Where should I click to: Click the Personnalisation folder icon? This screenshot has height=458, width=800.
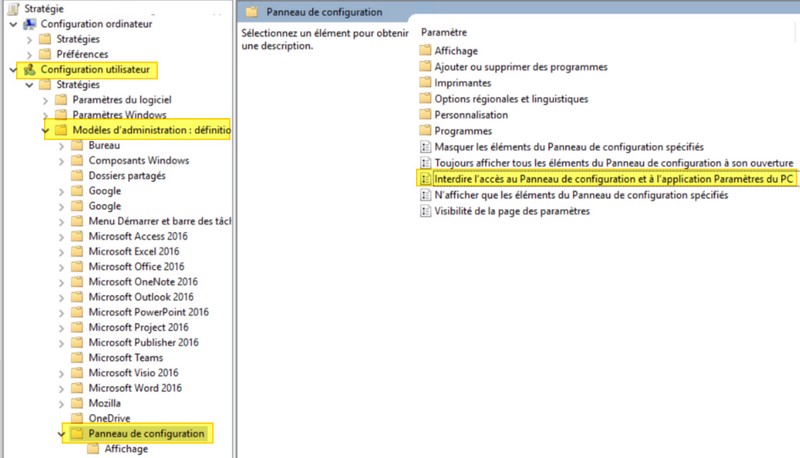[x=426, y=115]
